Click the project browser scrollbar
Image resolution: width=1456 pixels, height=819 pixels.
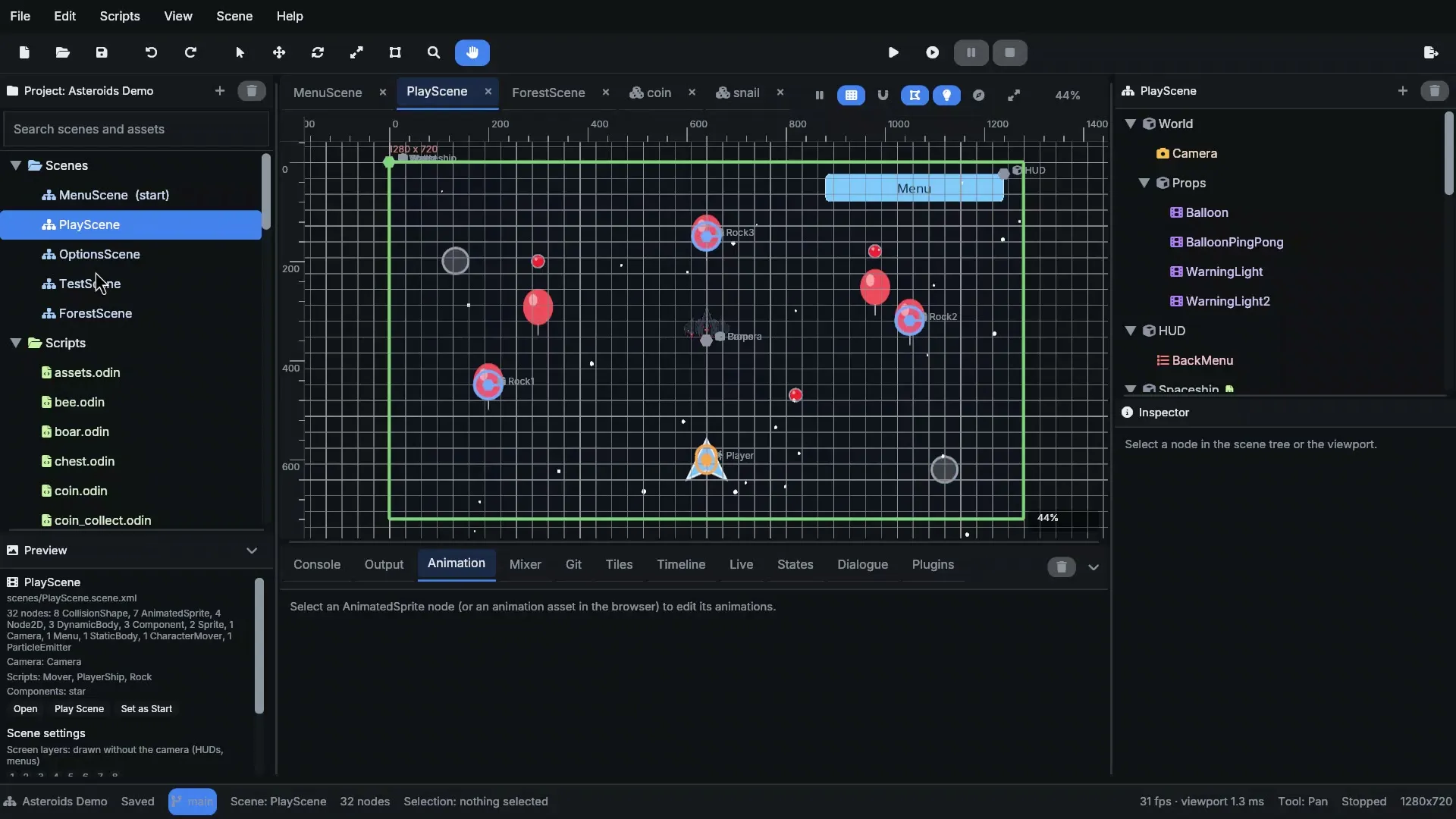265,191
